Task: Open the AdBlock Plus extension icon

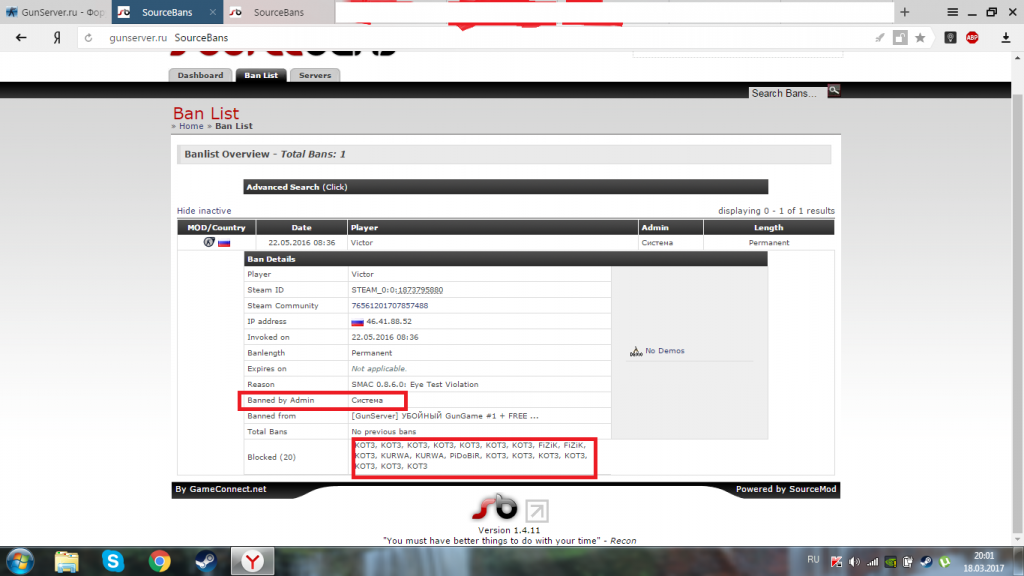Action: click(x=972, y=38)
